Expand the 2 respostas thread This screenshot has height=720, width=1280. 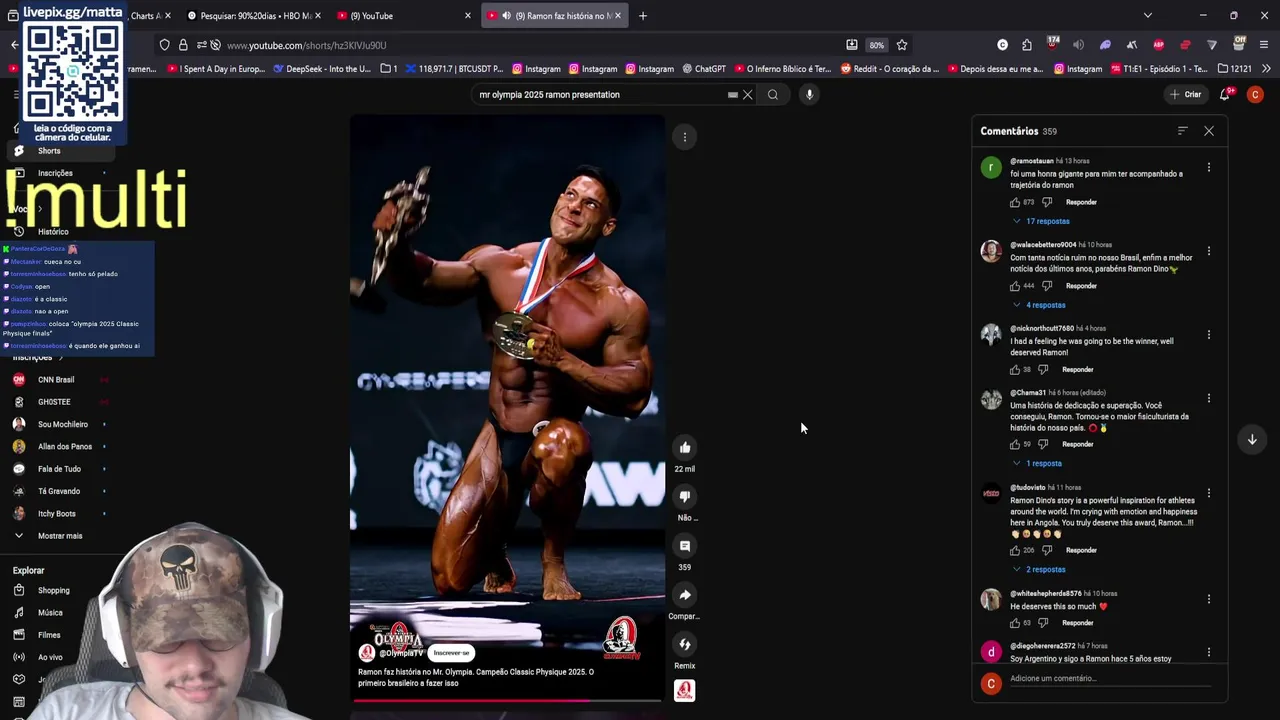[x=1039, y=570]
